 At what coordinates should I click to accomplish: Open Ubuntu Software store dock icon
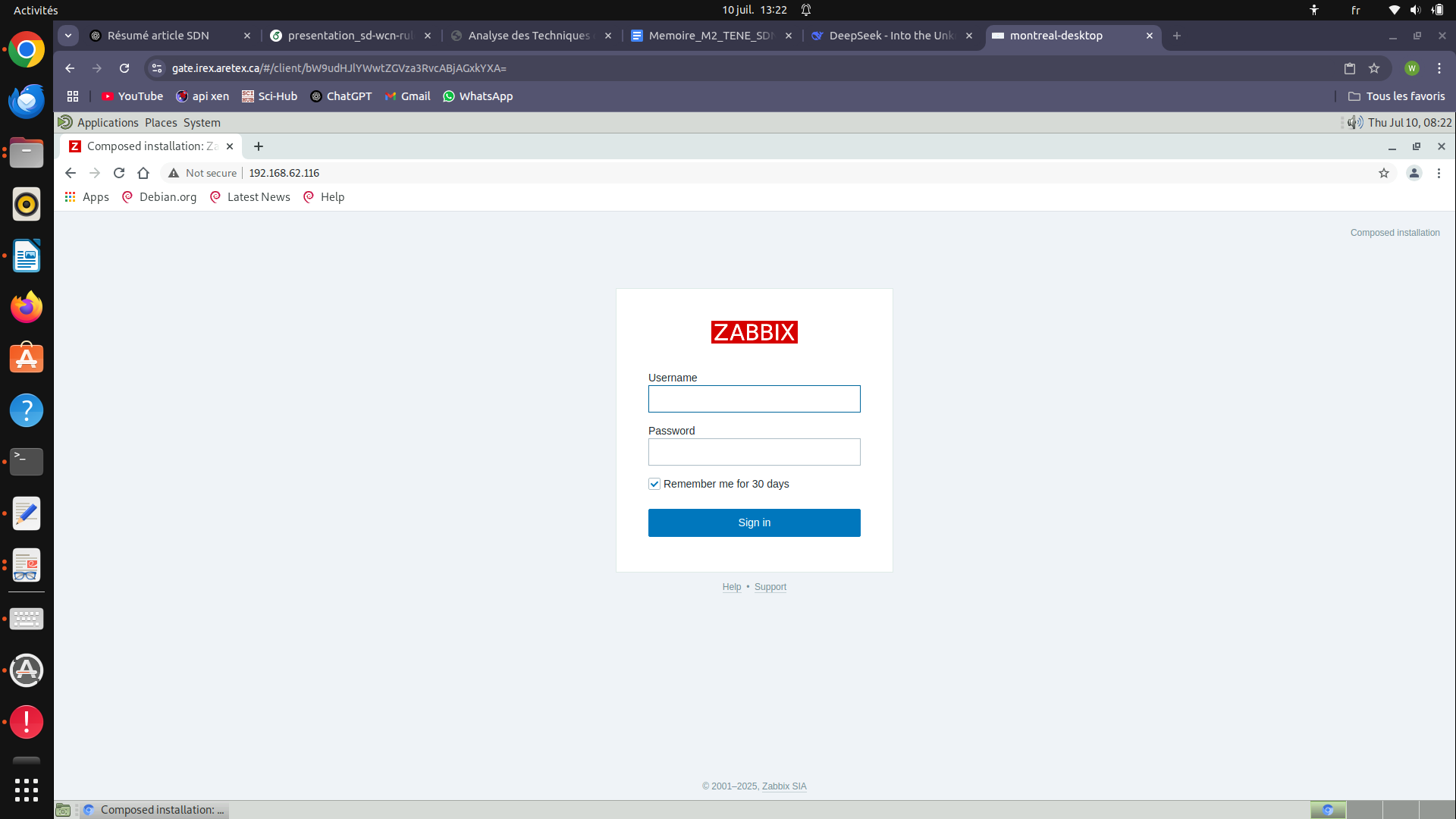coord(27,359)
